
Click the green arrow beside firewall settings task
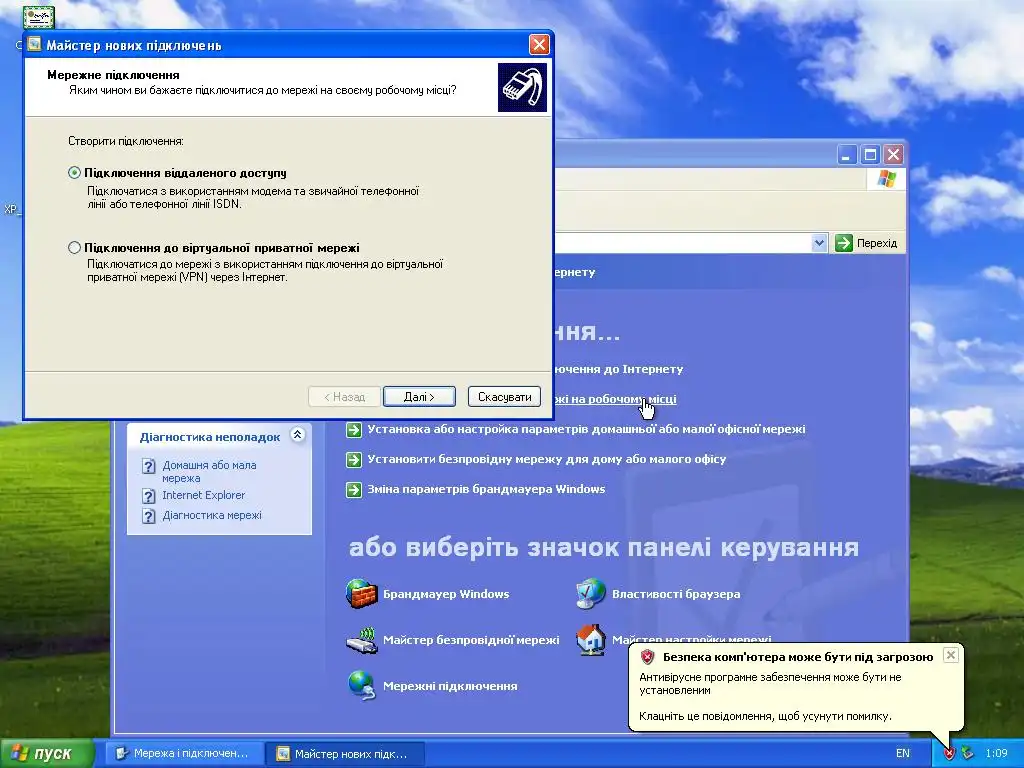tap(354, 490)
